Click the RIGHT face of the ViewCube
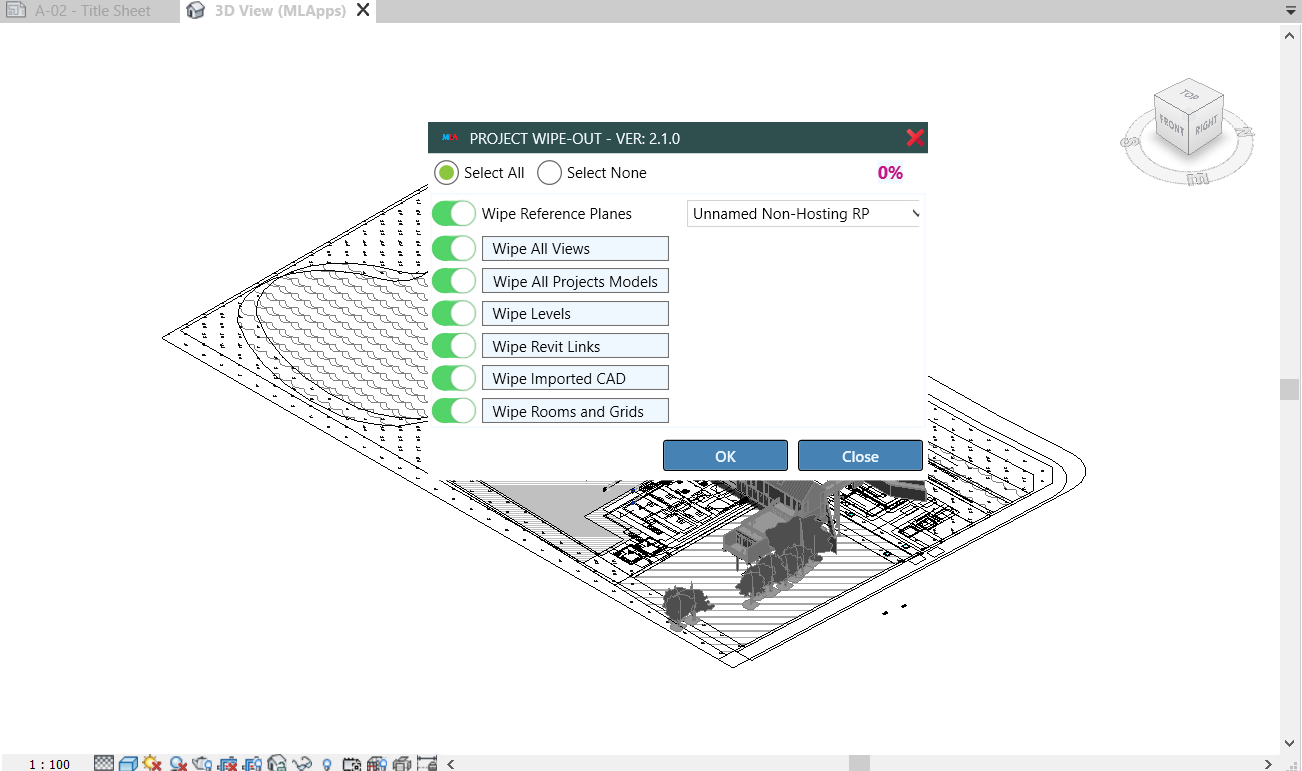 pos(1206,126)
